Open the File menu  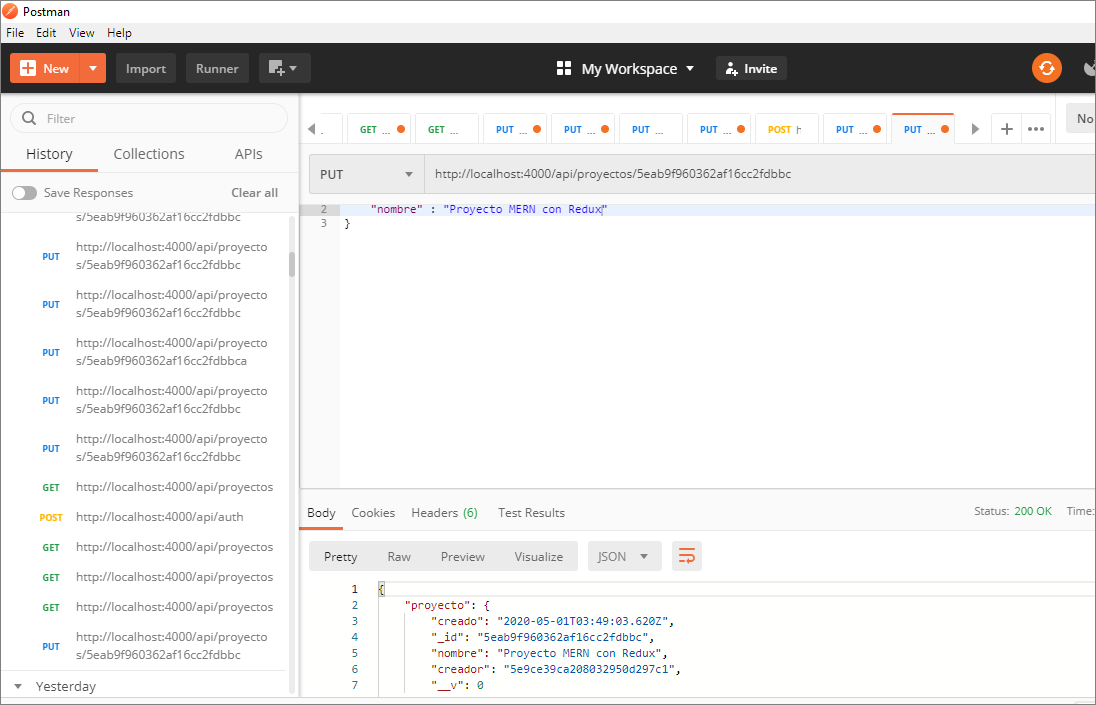[x=15, y=33]
